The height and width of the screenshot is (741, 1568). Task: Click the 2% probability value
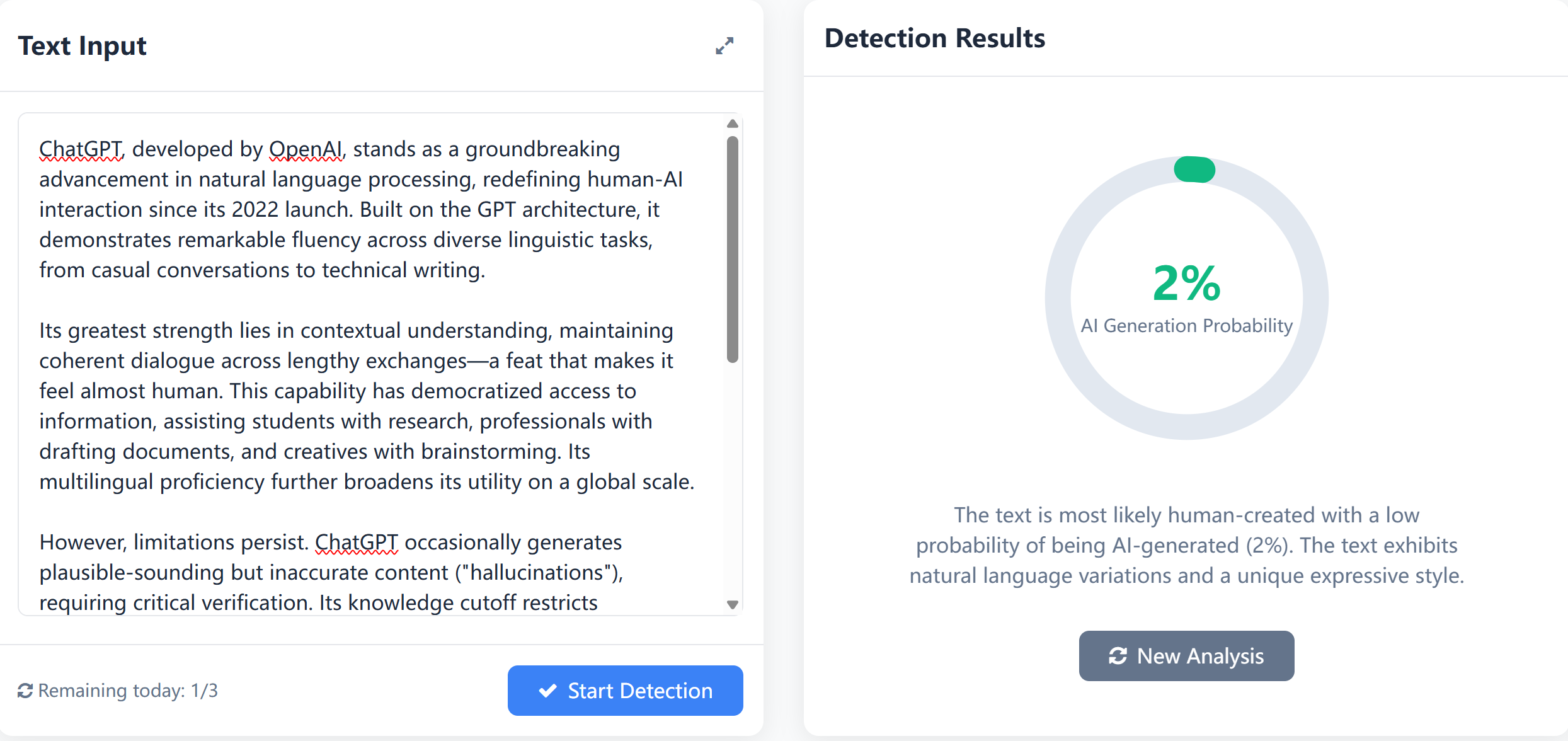click(x=1186, y=283)
